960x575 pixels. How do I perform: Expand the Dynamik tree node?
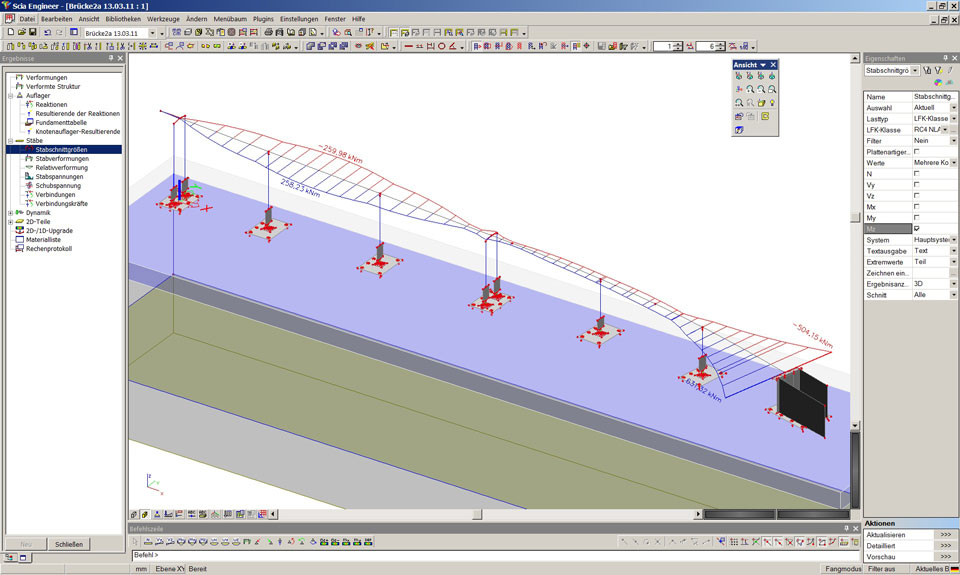10,212
